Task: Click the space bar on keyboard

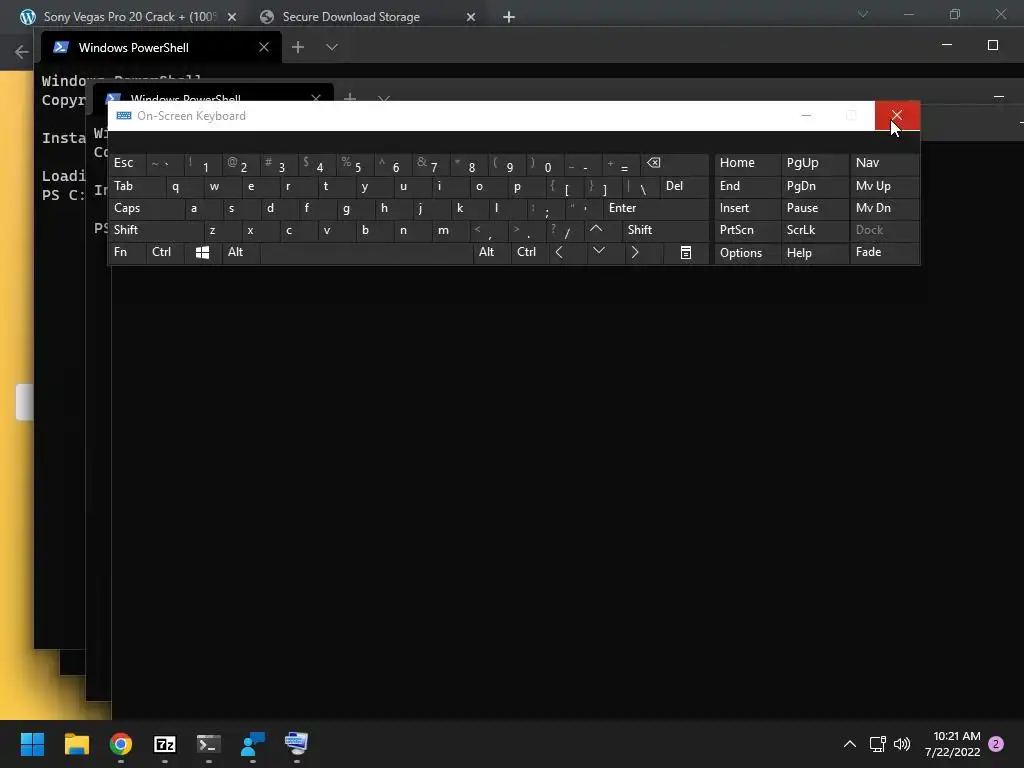Action: pyautogui.click(x=366, y=253)
